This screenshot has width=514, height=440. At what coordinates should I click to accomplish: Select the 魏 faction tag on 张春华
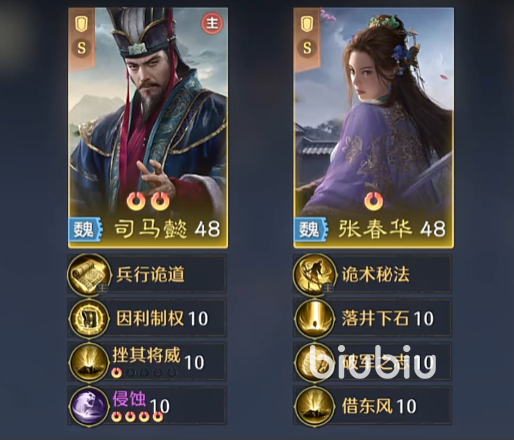311,229
